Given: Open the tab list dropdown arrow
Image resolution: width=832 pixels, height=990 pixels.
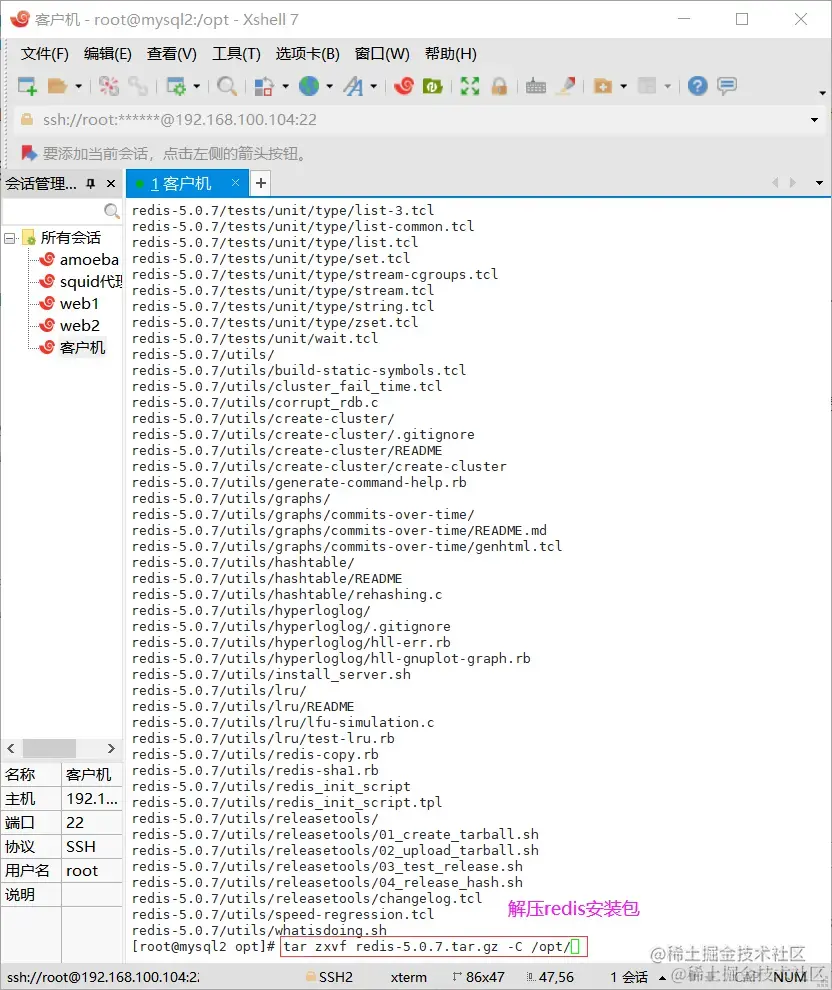Looking at the screenshot, I should click(x=819, y=183).
